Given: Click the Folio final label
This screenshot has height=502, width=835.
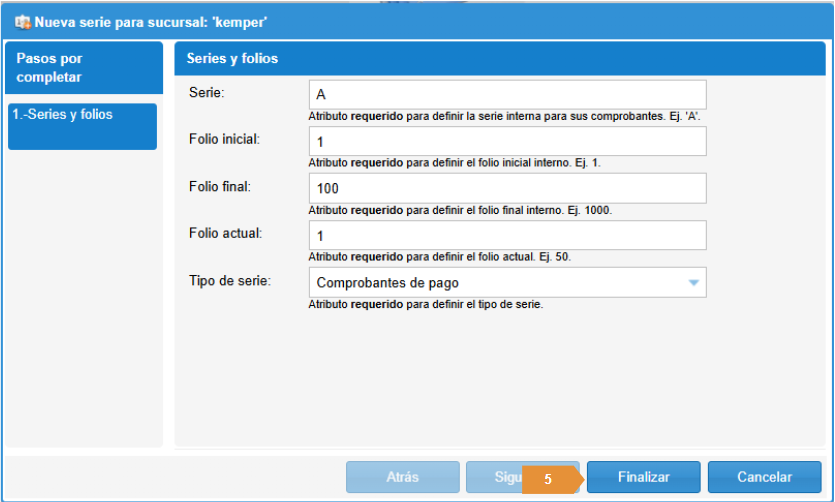Looking at the screenshot, I should coord(219,187).
